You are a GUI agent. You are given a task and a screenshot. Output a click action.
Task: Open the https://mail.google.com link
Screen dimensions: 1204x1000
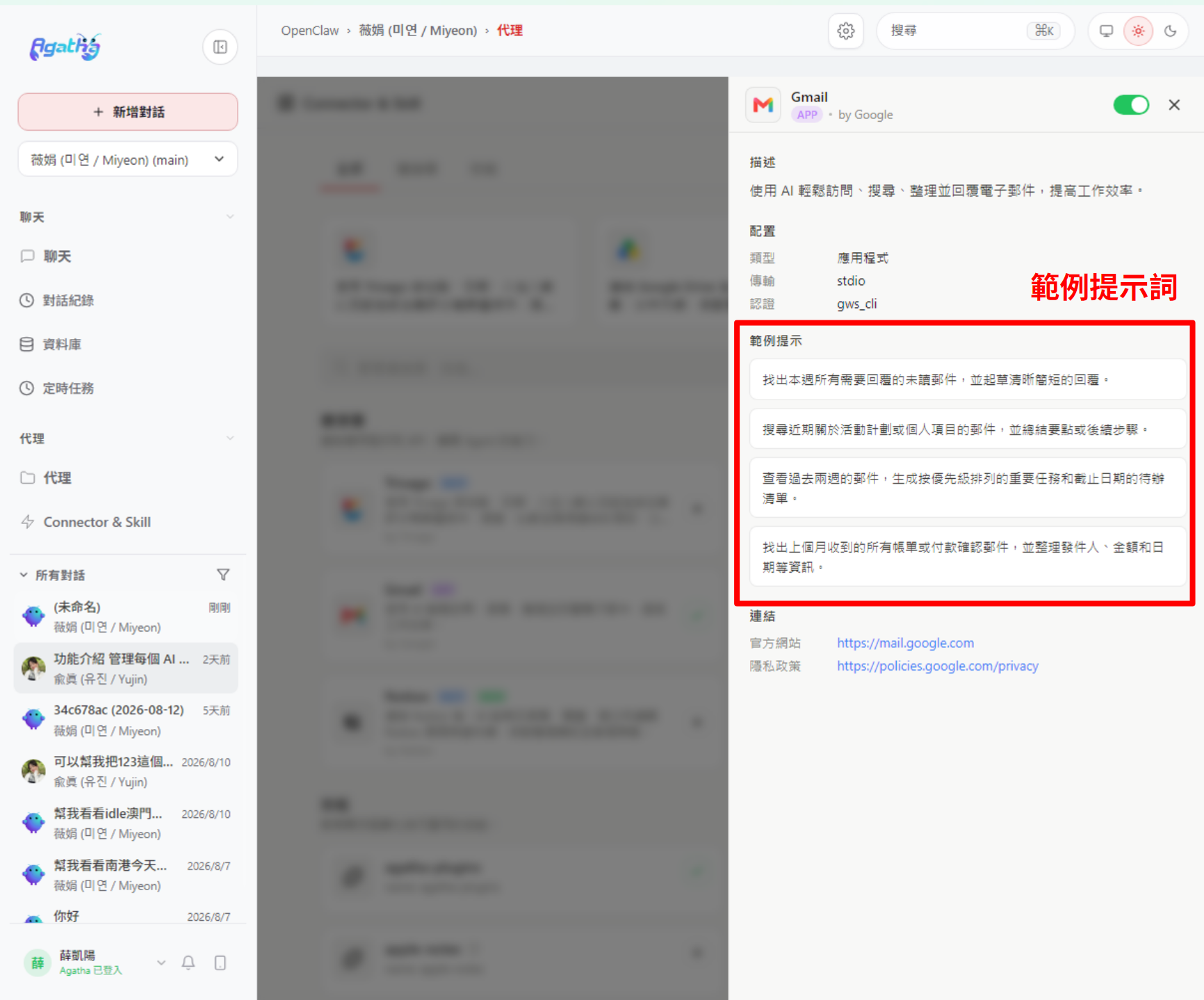coord(905,643)
